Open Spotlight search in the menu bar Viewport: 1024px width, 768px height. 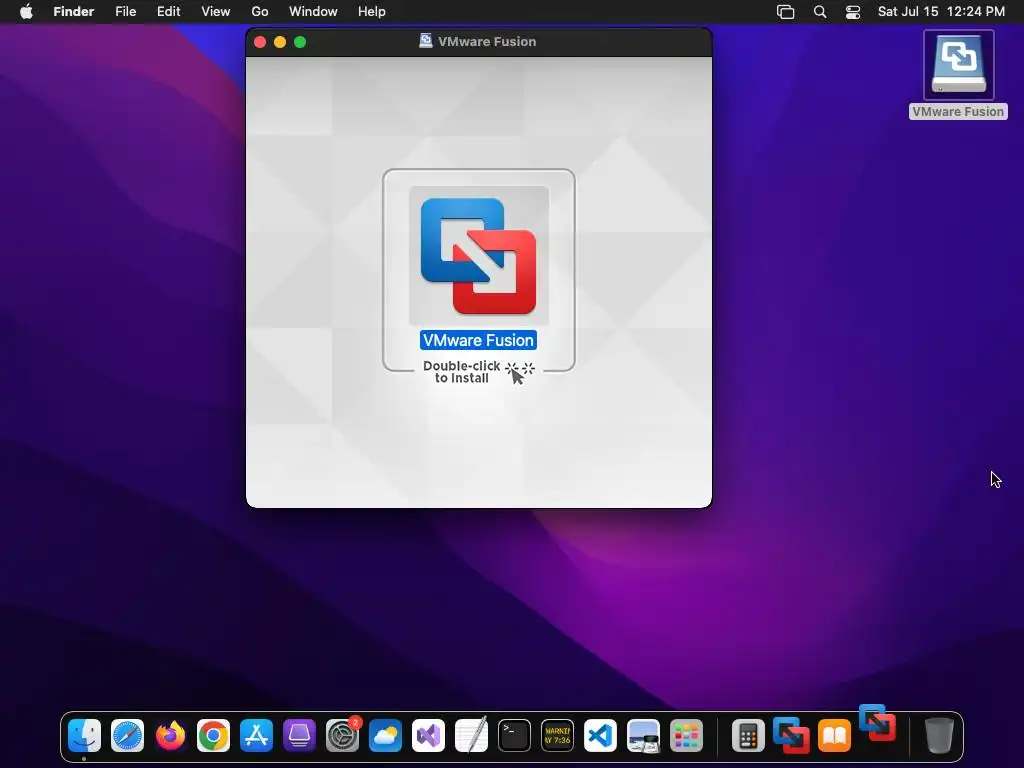point(820,12)
